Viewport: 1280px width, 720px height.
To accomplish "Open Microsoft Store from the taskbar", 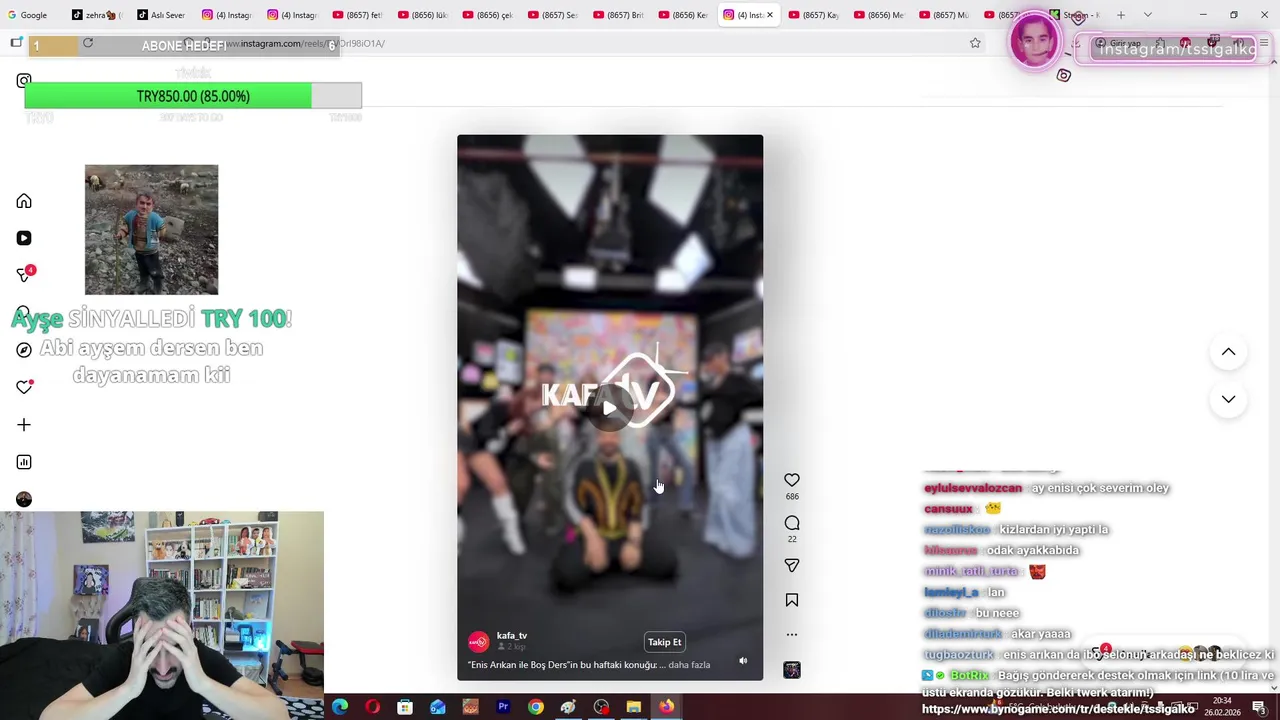I will coord(405,707).
